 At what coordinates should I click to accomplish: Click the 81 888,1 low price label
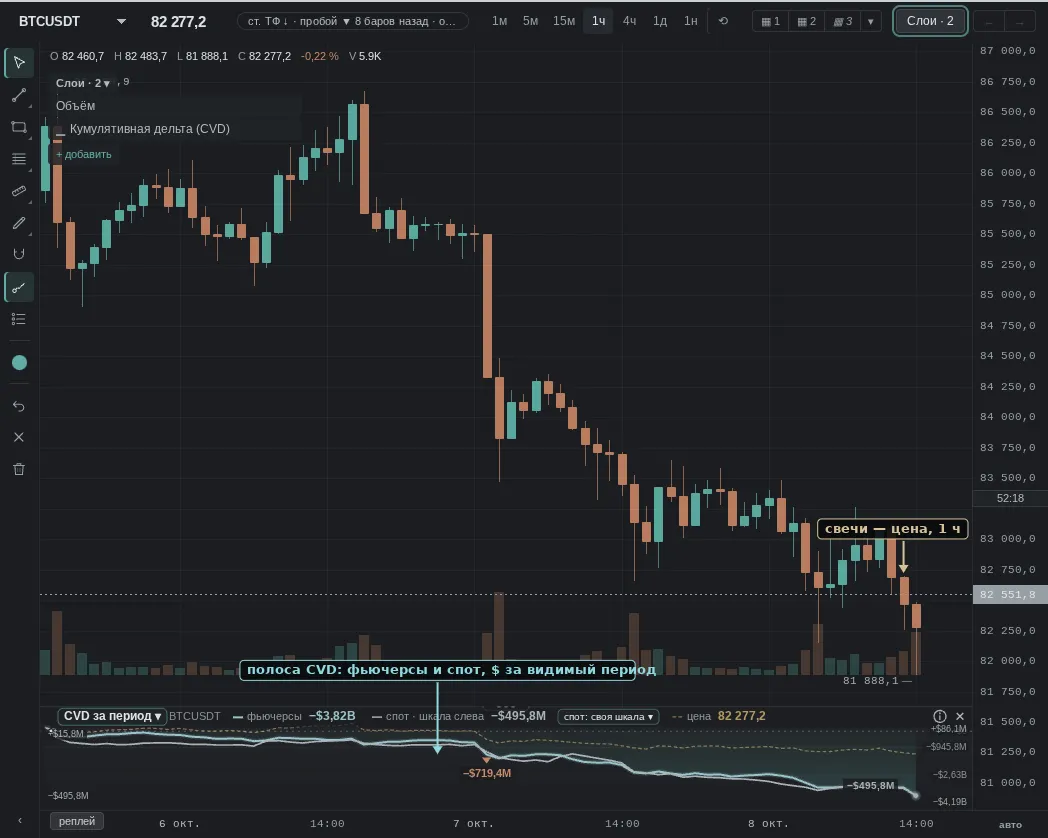click(870, 680)
